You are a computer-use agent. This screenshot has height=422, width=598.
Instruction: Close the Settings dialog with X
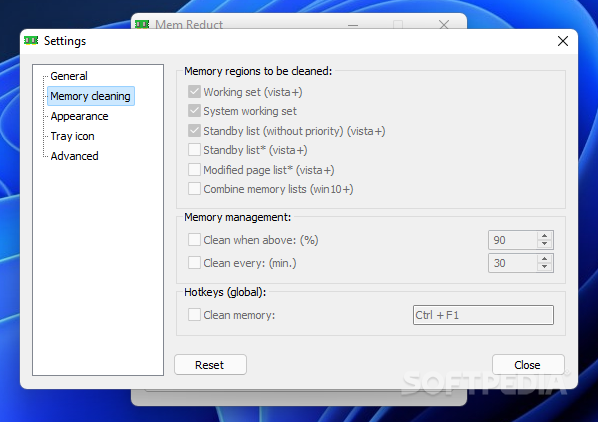pyautogui.click(x=563, y=41)
